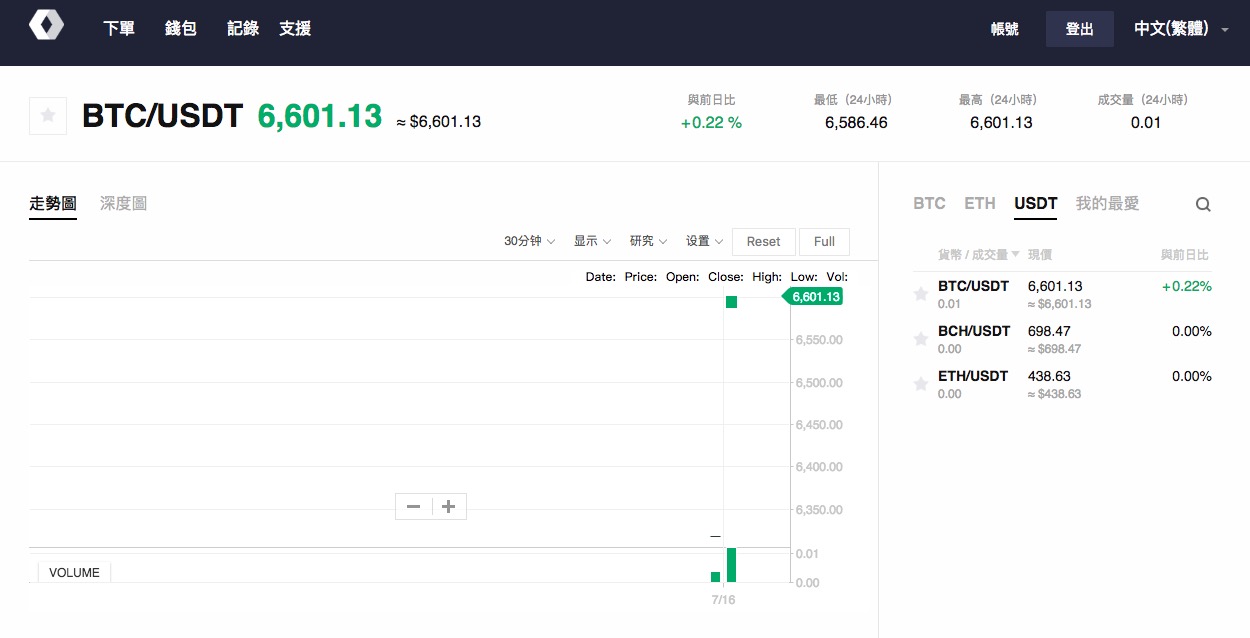The height and width of the screenshot is (638, 1250).
Task: Click the 6,550.00 axis label
Action: 819,340
